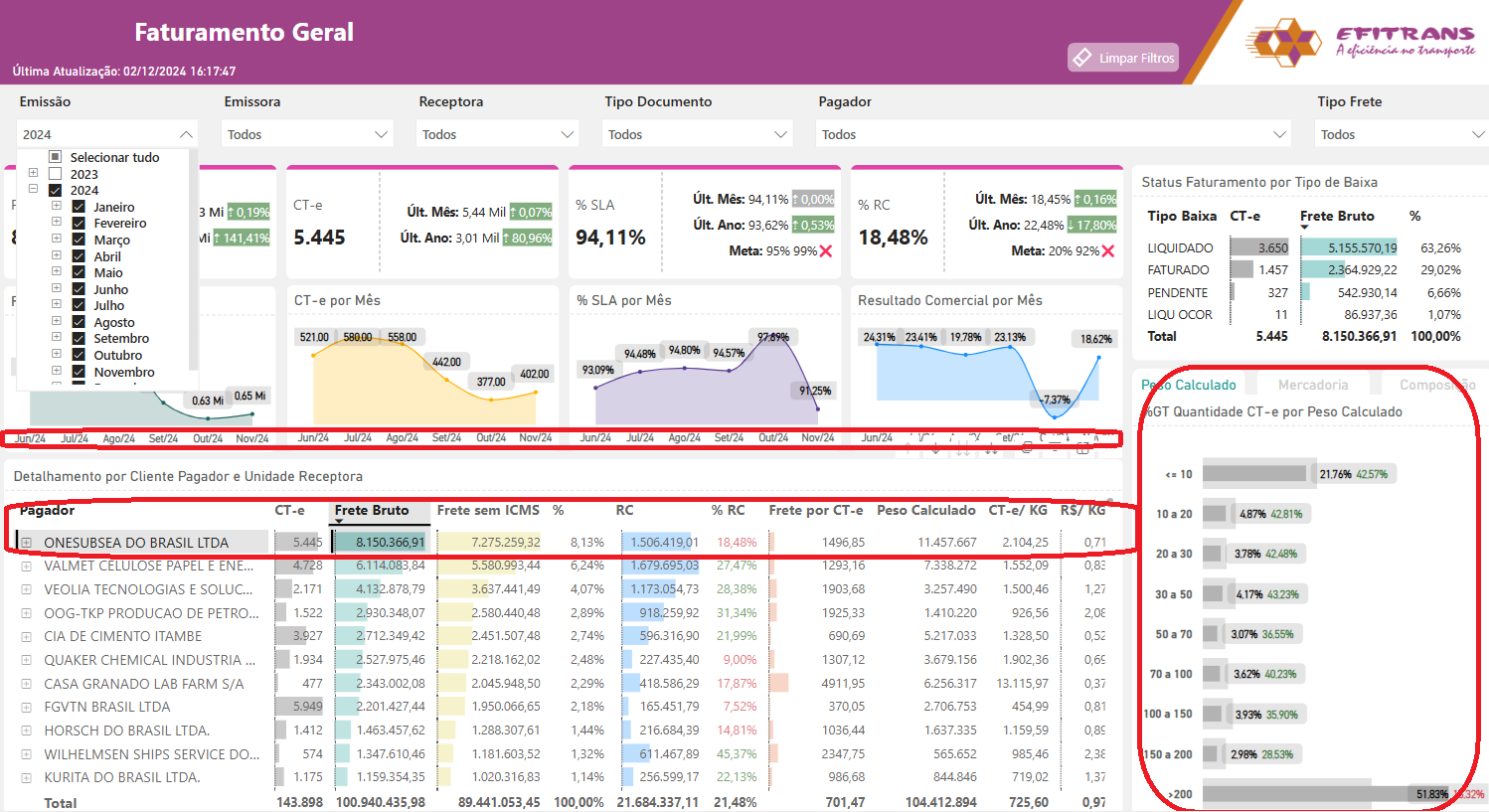Toggle the Selecionar tudo checkbox
Screen dimensions: 1489x812
click(x=56, y=157)
